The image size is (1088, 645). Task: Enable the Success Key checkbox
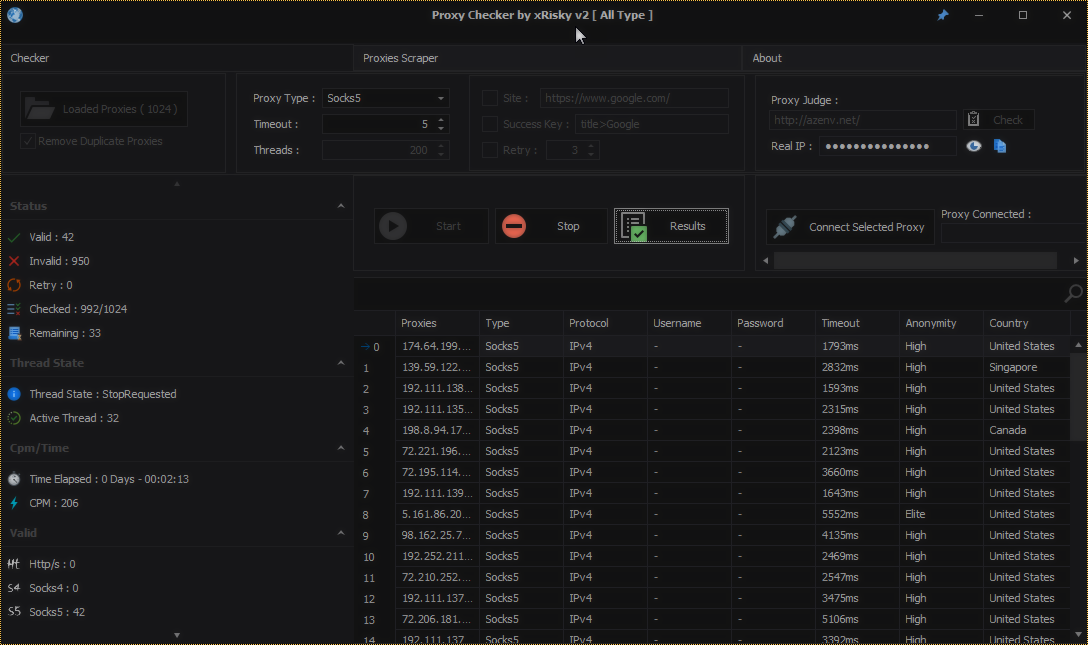tap(490, 124)
